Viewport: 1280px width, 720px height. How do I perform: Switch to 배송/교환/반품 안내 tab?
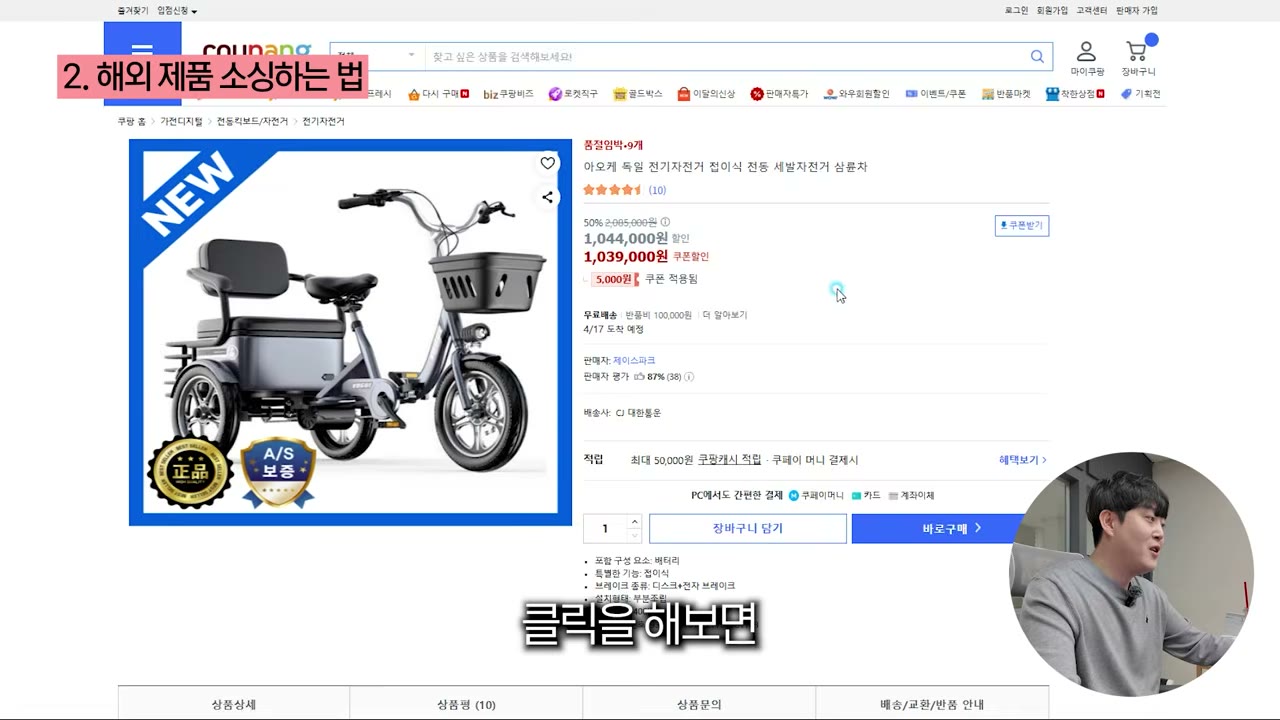click(932, 704)
